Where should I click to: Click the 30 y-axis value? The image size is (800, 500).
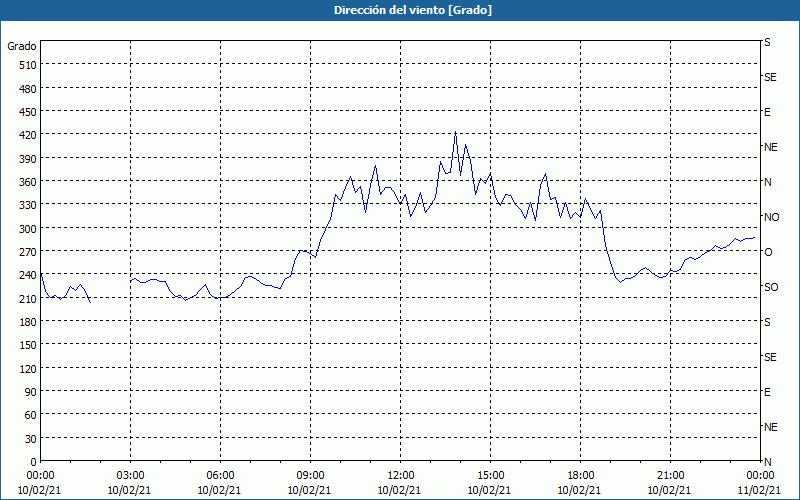[31, 439]
